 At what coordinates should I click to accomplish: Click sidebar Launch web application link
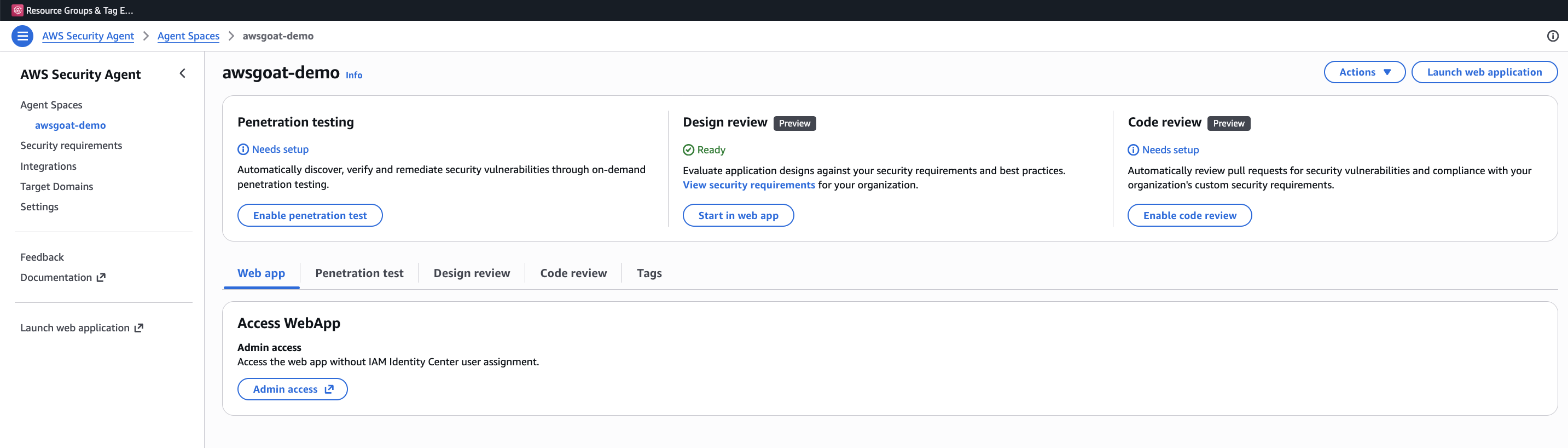(82, 328)
